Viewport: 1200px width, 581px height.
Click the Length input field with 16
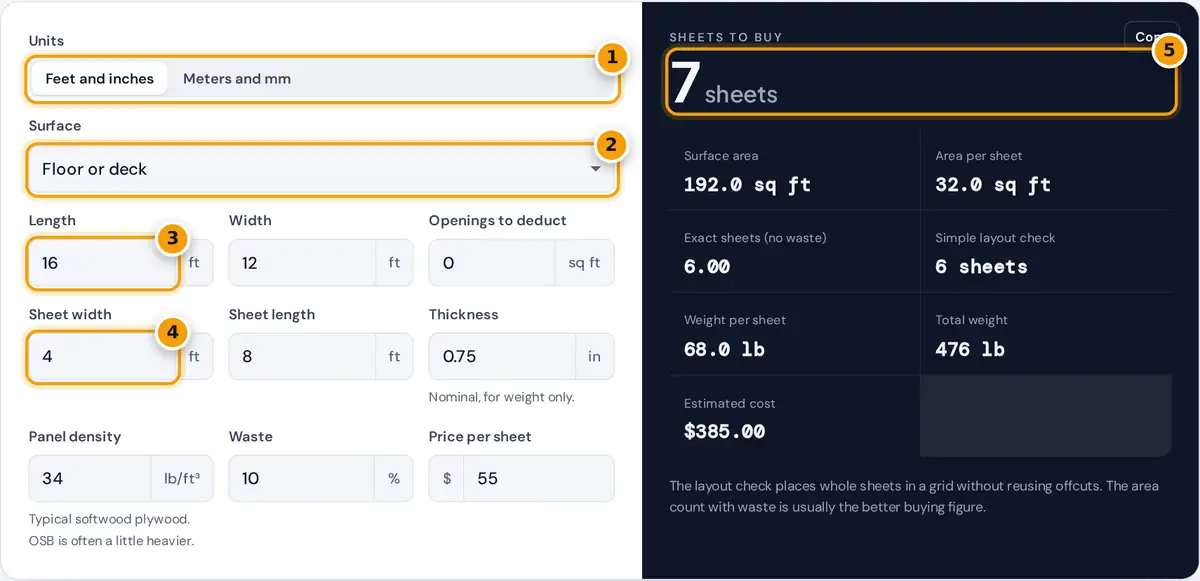pyautogui.click(x=104, y=263)
